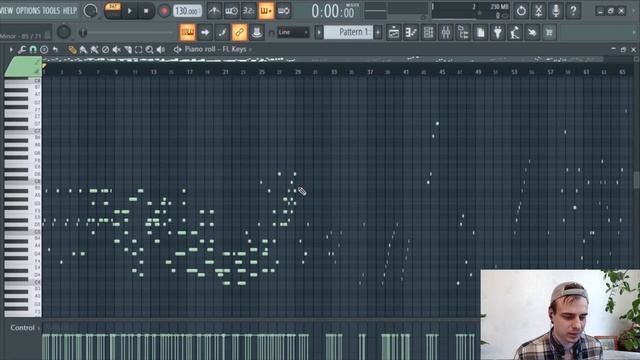Click the arrow icon left of cart

(532, 32)
